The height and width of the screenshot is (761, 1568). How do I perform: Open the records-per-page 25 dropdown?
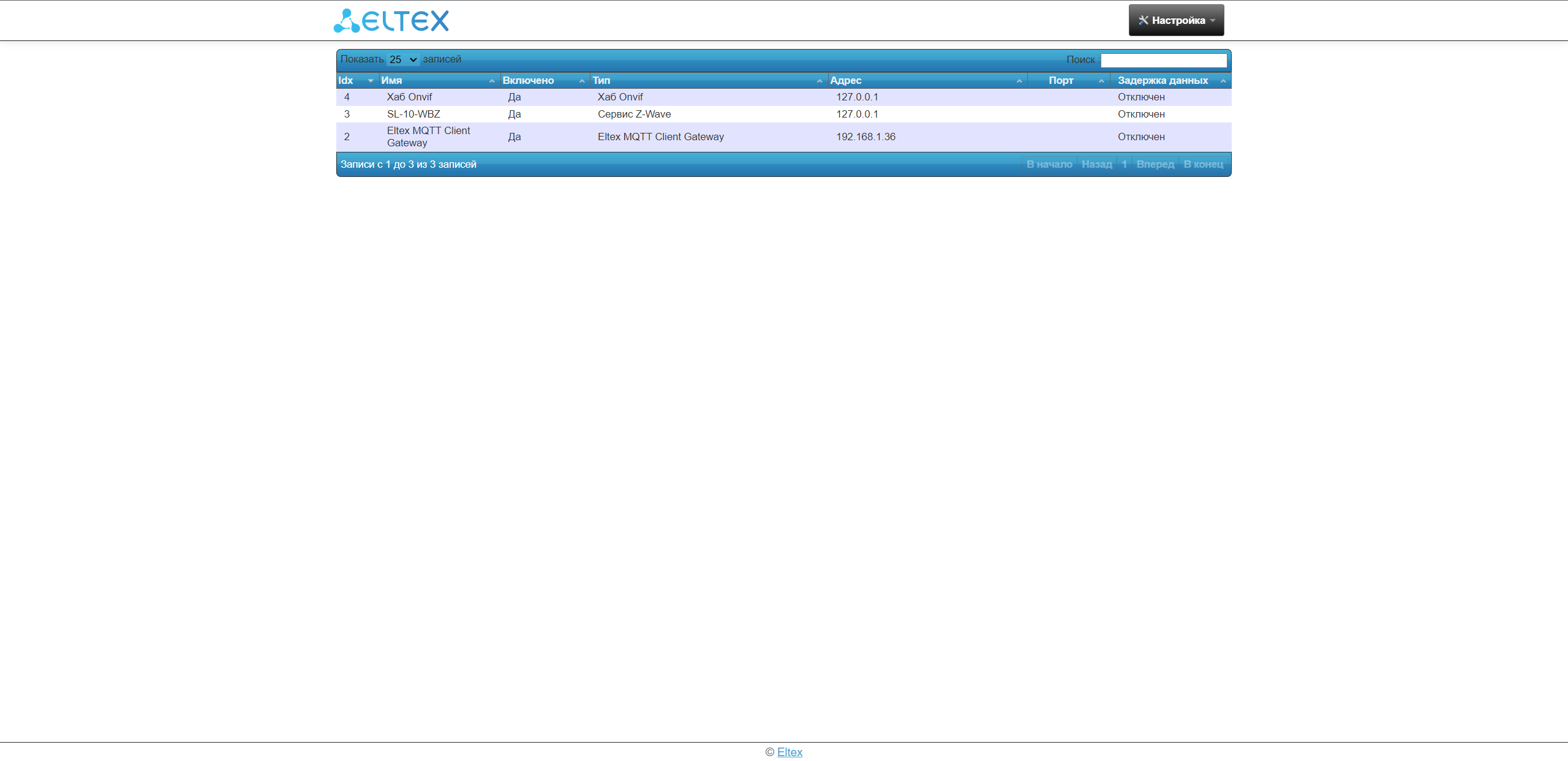(x=403, y=60)
